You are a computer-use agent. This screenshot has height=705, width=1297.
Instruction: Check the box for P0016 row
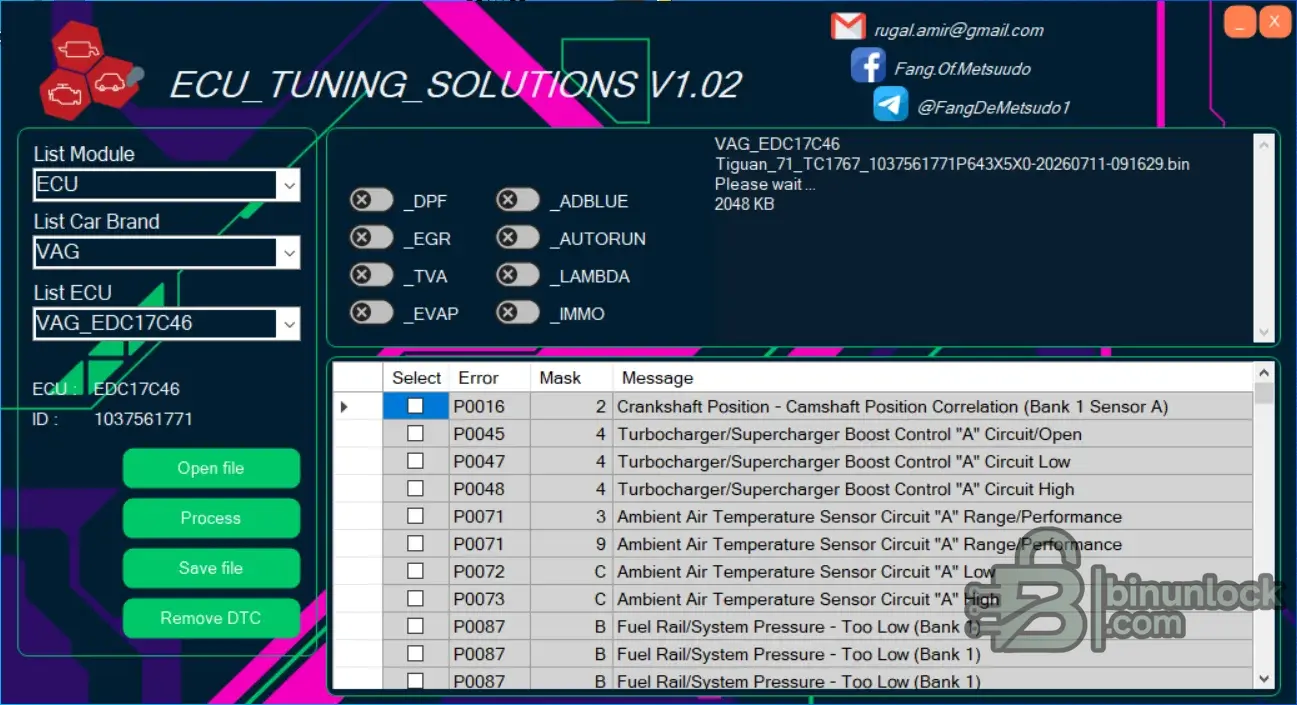click(x=415, y=406)
